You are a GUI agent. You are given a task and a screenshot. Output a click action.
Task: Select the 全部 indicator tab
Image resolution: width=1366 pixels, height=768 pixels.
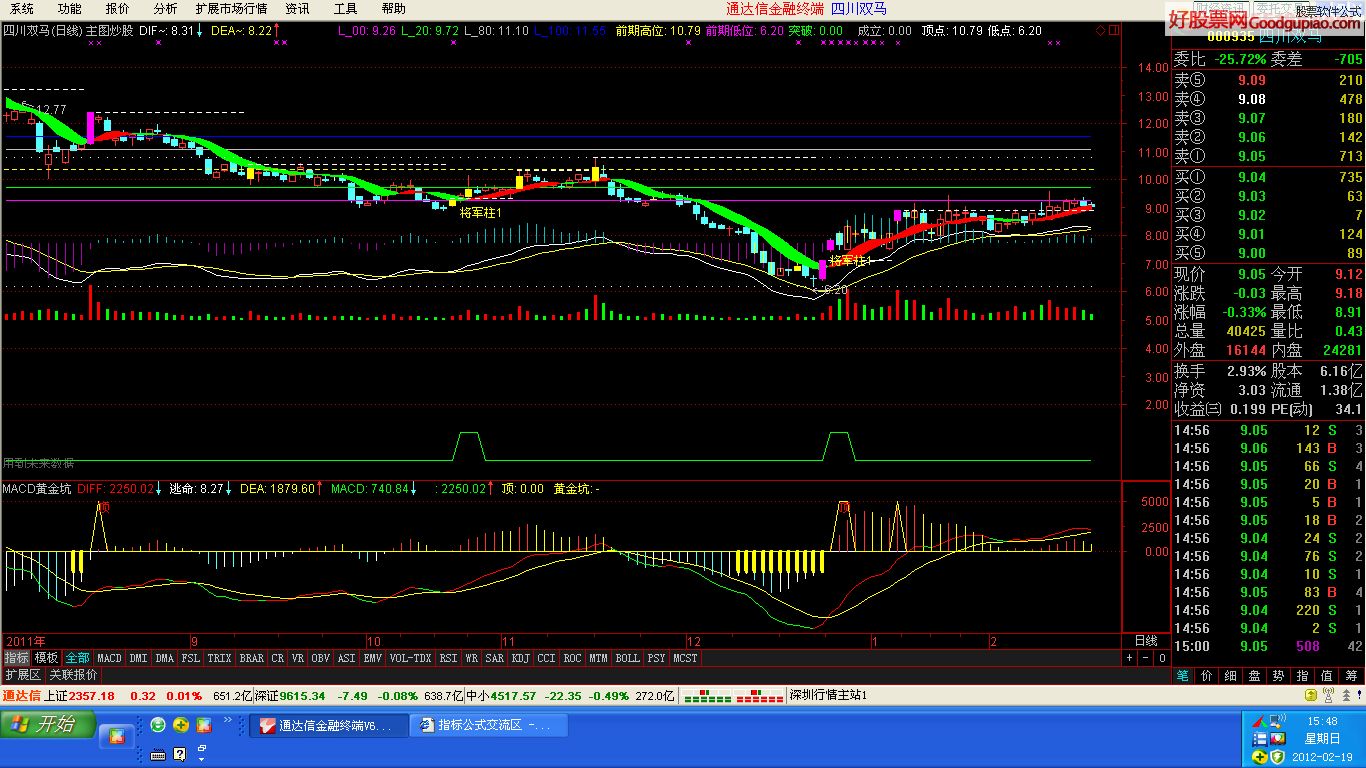pyautogui.click(x=77, y=658)
